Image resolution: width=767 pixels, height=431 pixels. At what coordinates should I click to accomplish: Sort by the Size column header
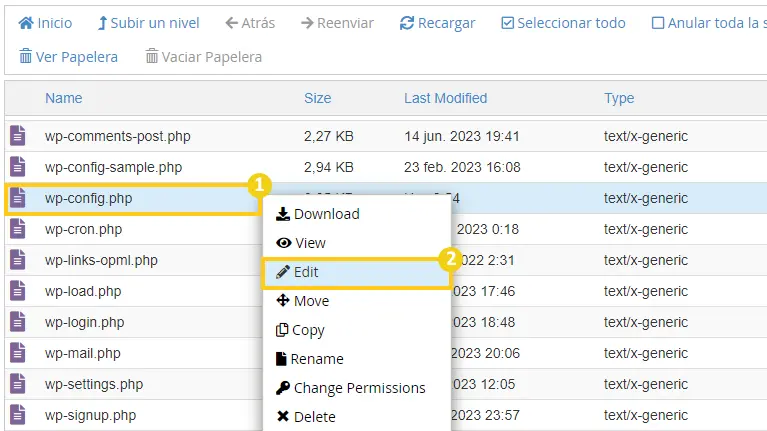[x=317, y=98]
